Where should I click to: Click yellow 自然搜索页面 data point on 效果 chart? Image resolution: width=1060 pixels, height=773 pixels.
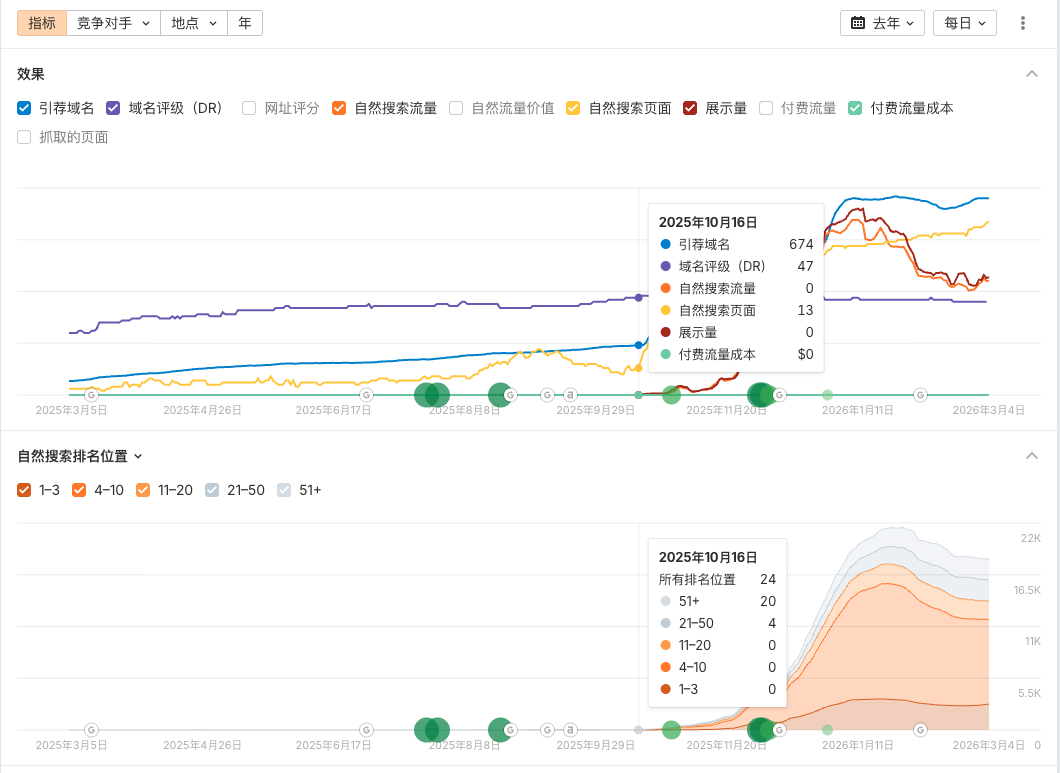click(638, 369)
